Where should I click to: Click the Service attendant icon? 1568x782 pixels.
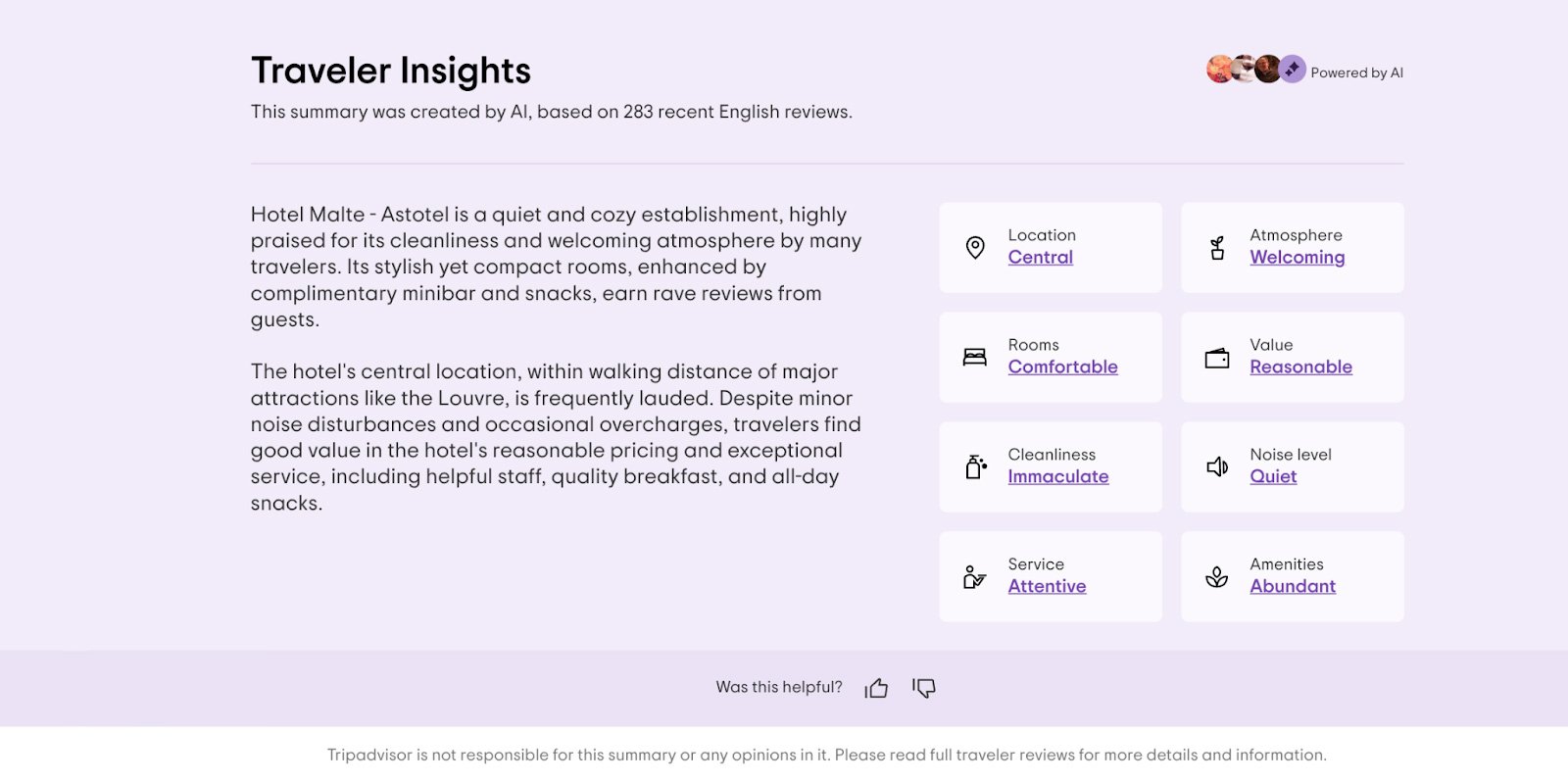[974, 577]
